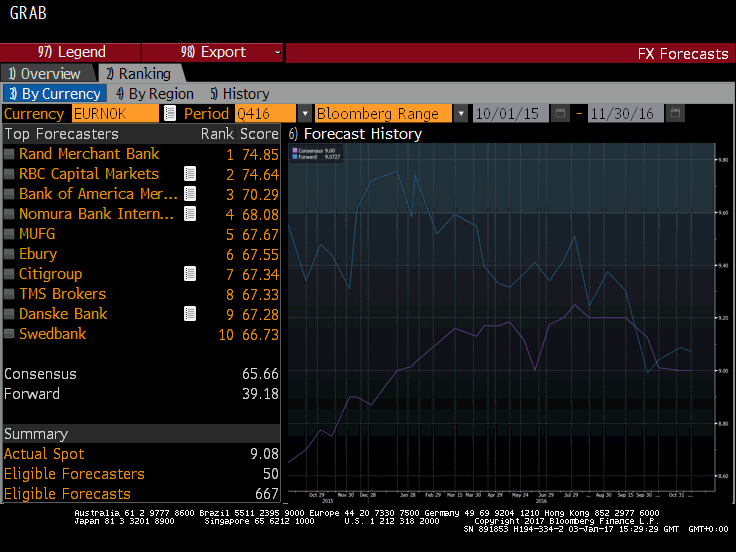Open the report icon next to Danske Bank
Viewport: 736px width, 552px height.
click(190, 314)
